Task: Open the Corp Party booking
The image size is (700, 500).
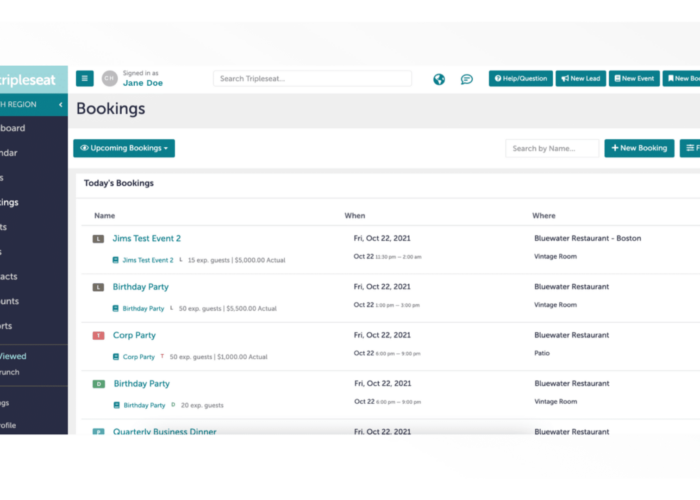Action: pos(134,335)
